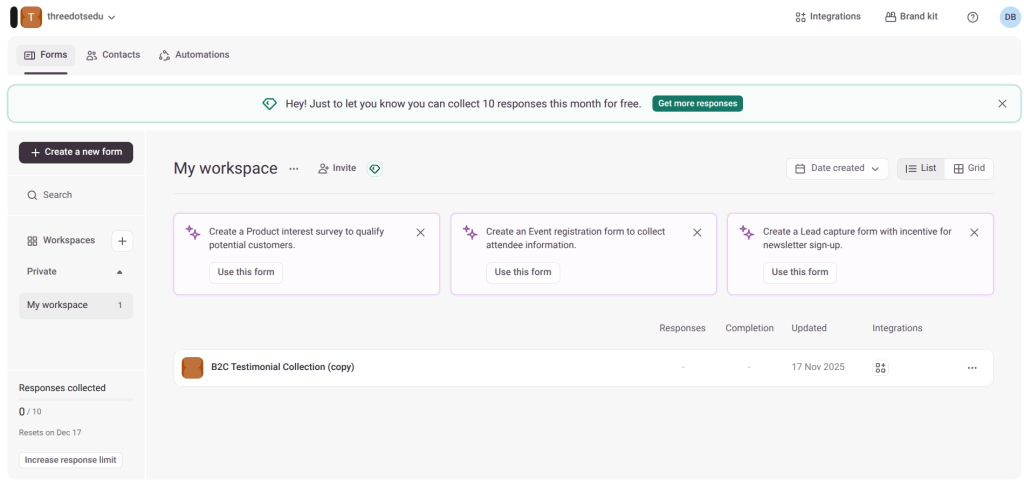Open the integrations icon on the form row
This screenshot has width=1024, height=486.
[880, 368]
